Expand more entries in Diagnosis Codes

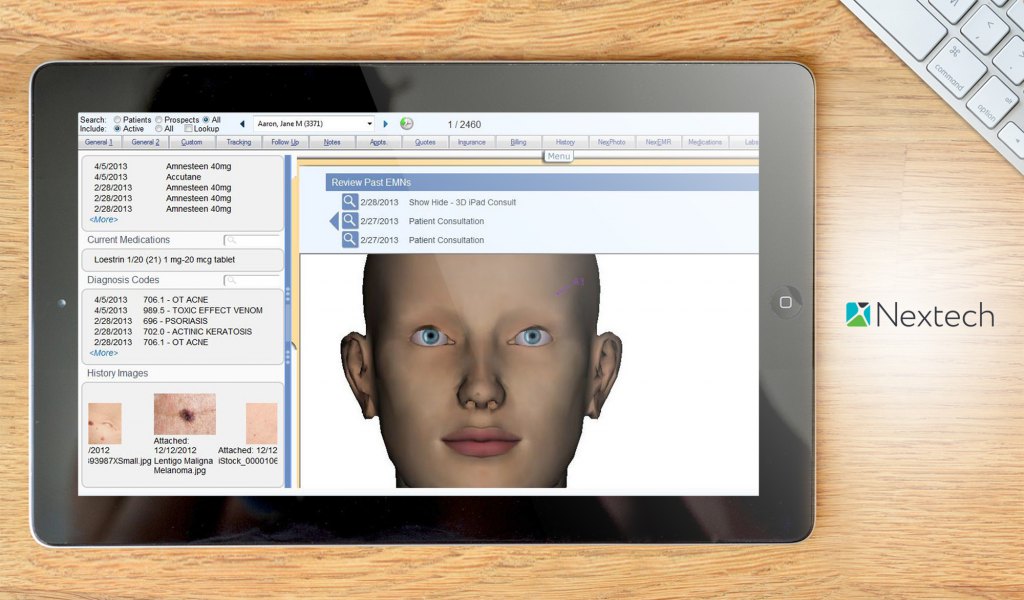coord(103,353)
